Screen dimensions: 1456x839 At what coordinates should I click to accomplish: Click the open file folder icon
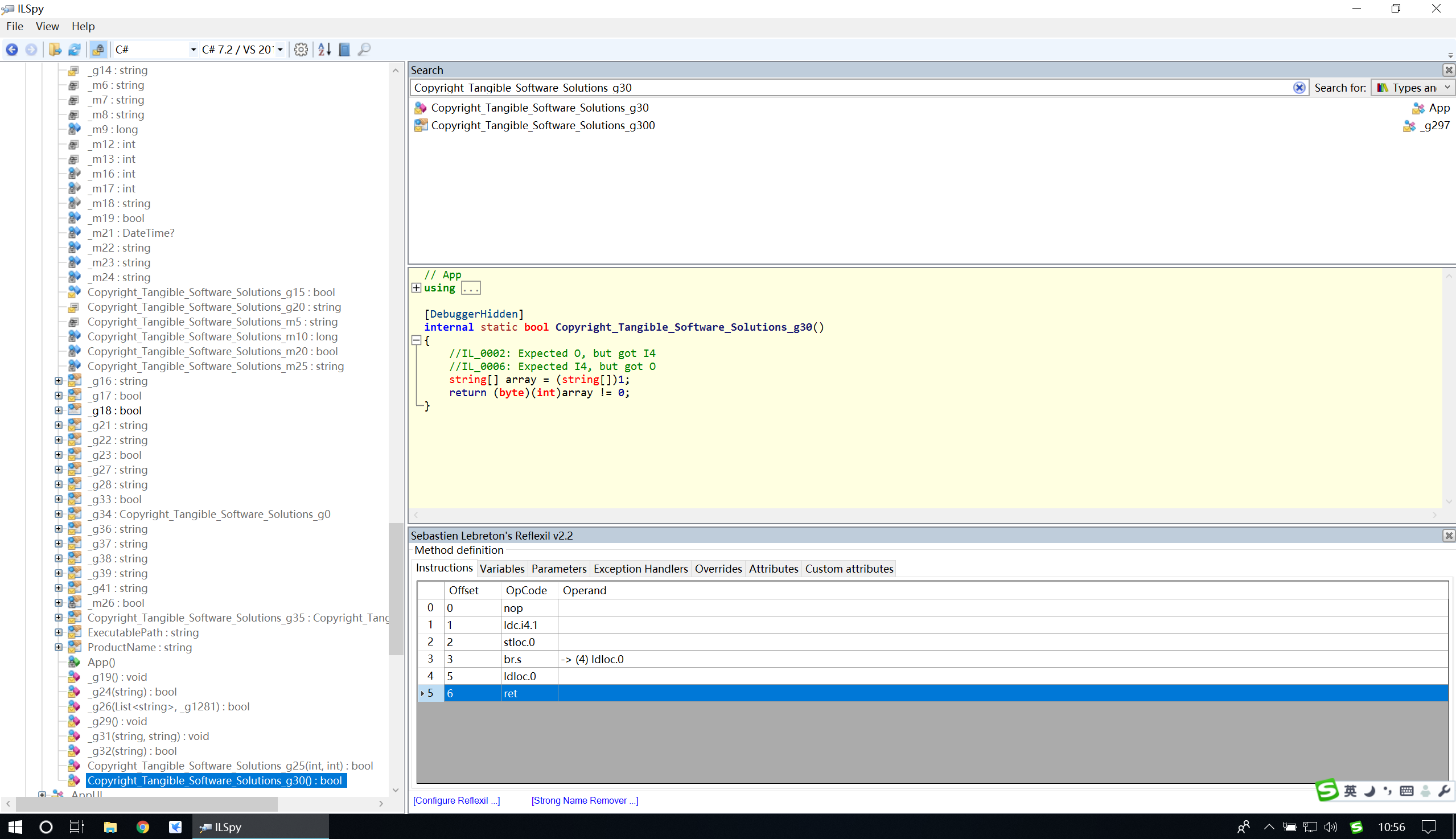tap(57, 48)
